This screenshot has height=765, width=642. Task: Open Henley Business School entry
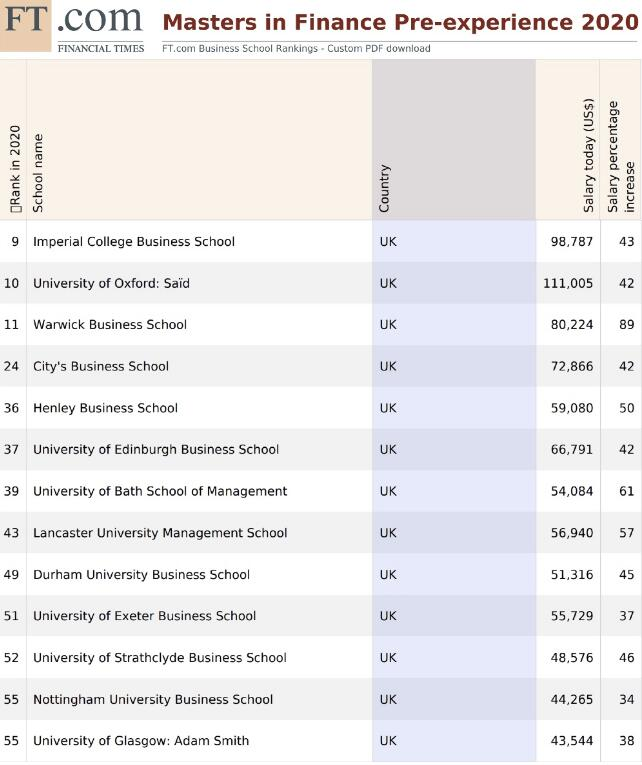coord(105,408)
